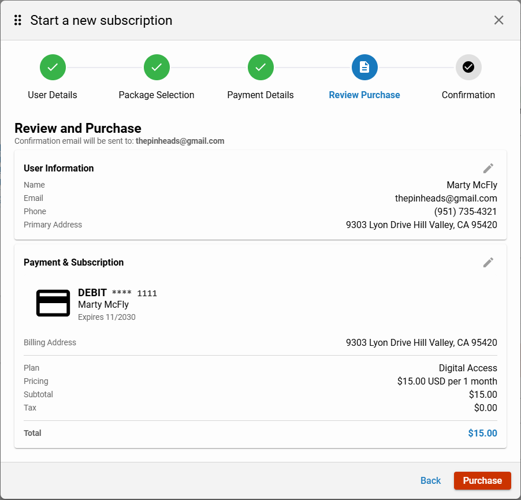
Task: Go to User Details step label
Action: tap(52, 95)
